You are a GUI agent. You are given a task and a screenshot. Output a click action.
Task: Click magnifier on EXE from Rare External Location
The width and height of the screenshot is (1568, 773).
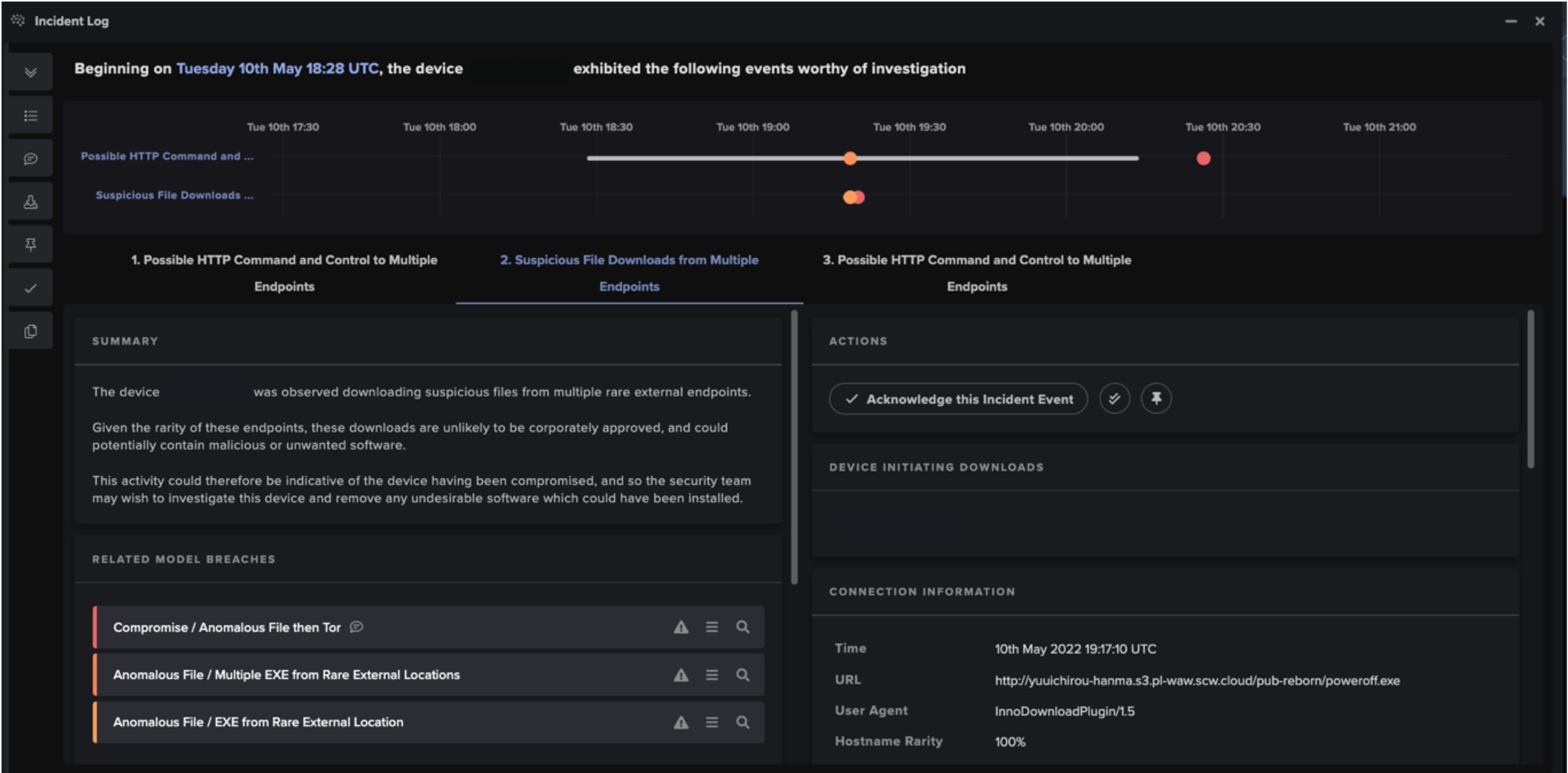click(x=742, y=723)
